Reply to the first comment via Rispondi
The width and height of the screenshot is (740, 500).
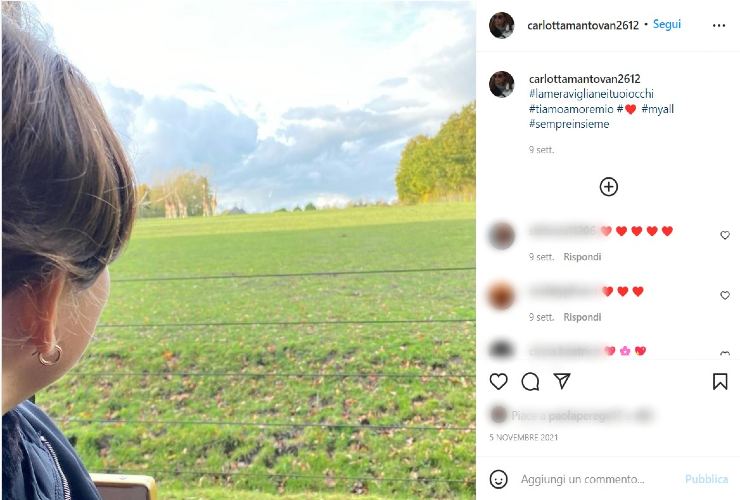[582, 257]
